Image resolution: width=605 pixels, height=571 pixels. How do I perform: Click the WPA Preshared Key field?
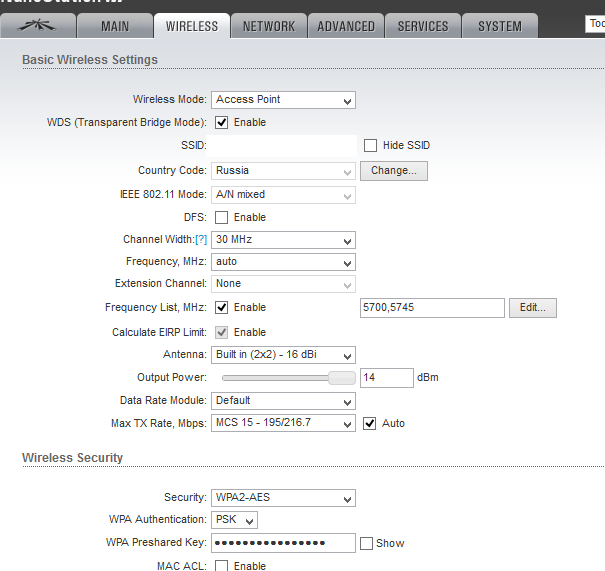(283, 543)
